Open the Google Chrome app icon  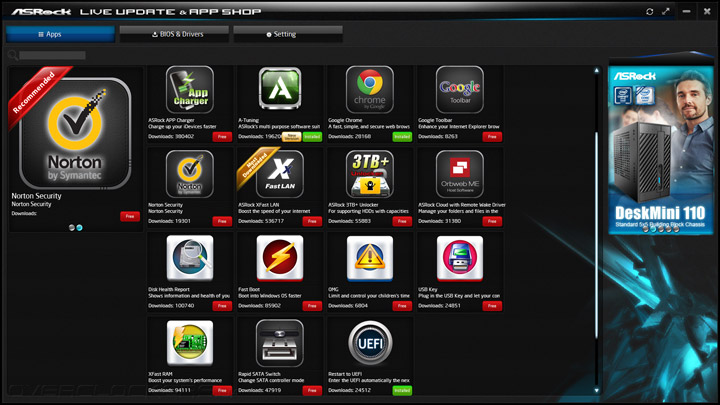[x=370, y=90]
